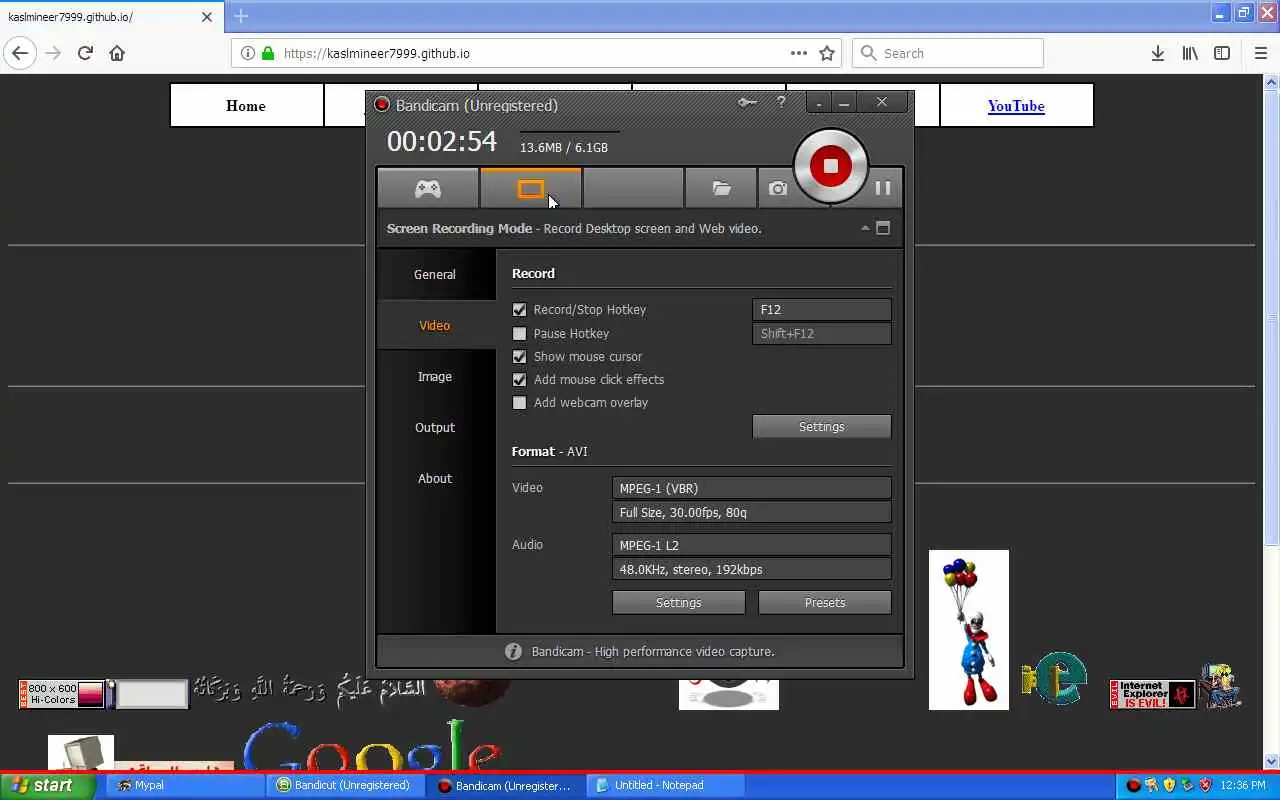Switch to Mypal taskbar button
This screenshot has width=1280, height=800.
click(x=183, y=786)
